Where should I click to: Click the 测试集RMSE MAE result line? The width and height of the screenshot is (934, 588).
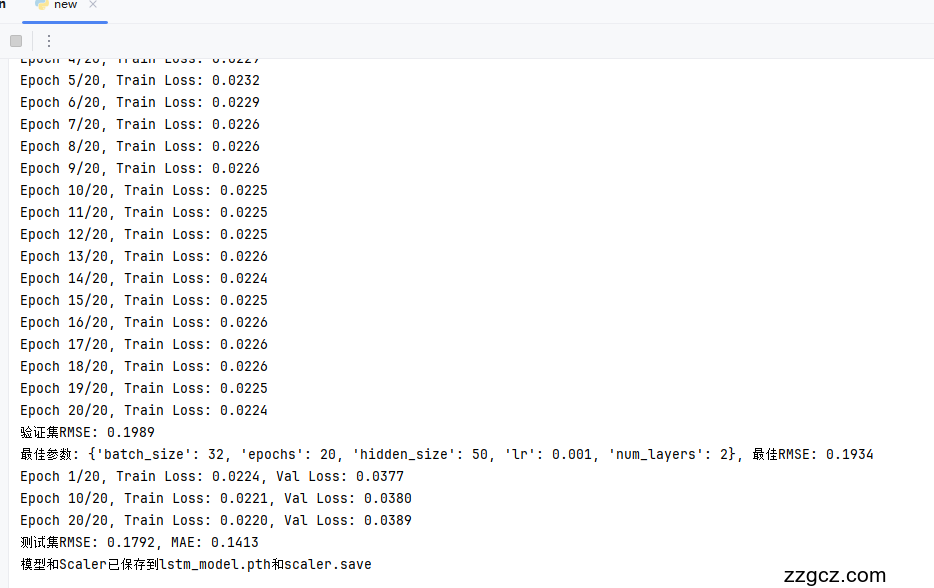[139, 542]
